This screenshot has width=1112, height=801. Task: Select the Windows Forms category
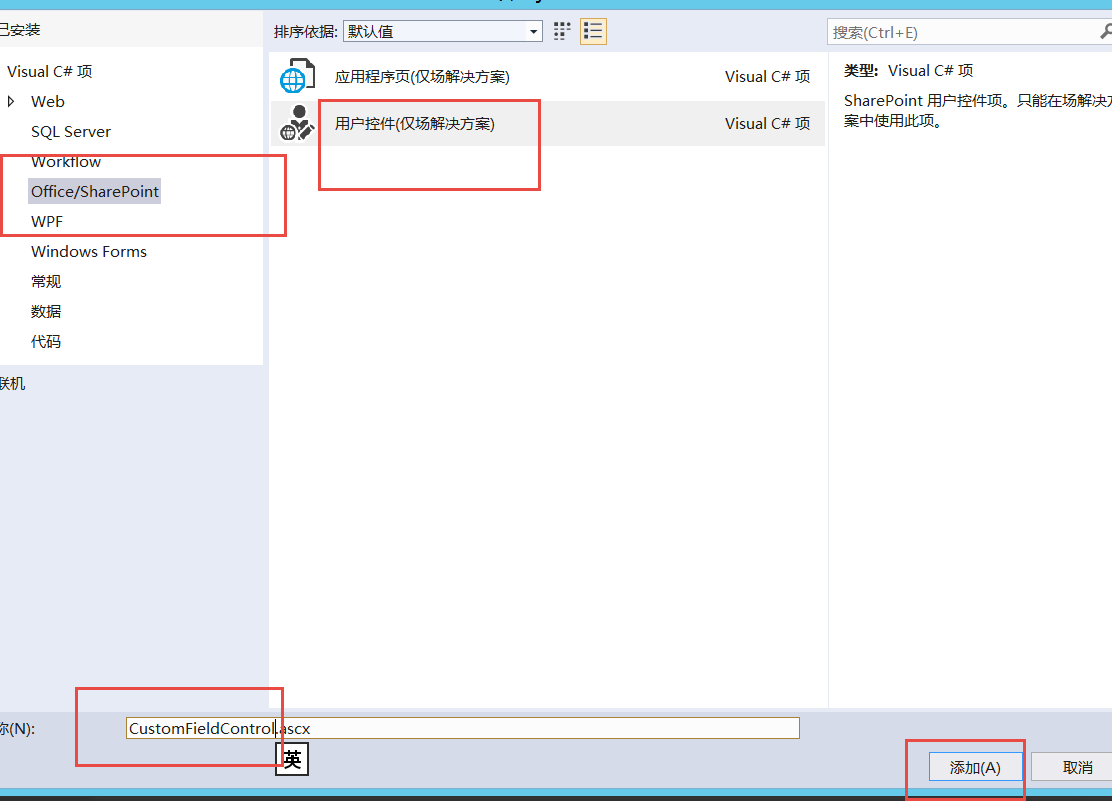pyautogui.click(x=89, y=252)
